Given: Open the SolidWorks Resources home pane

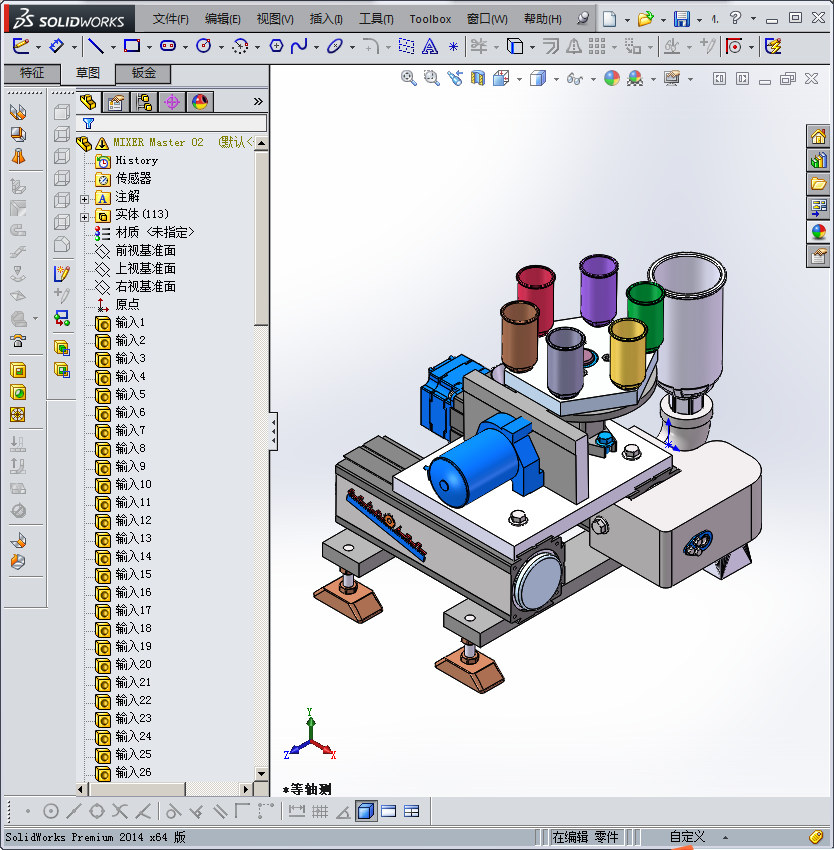Looking at the screenshot, I should coord(819,136).
